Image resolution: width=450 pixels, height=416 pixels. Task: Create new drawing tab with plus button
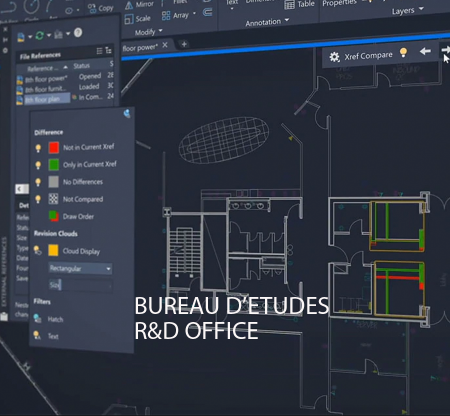pyautogui.click(x=184, y=44)
